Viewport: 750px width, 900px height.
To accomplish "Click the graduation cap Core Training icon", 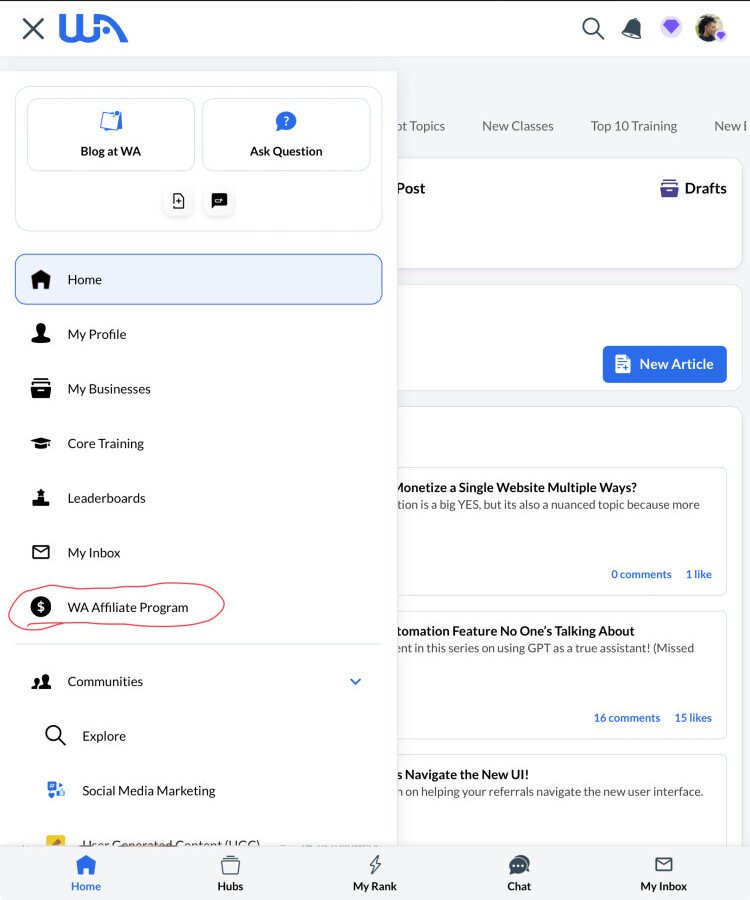I will tap(41, 443).
